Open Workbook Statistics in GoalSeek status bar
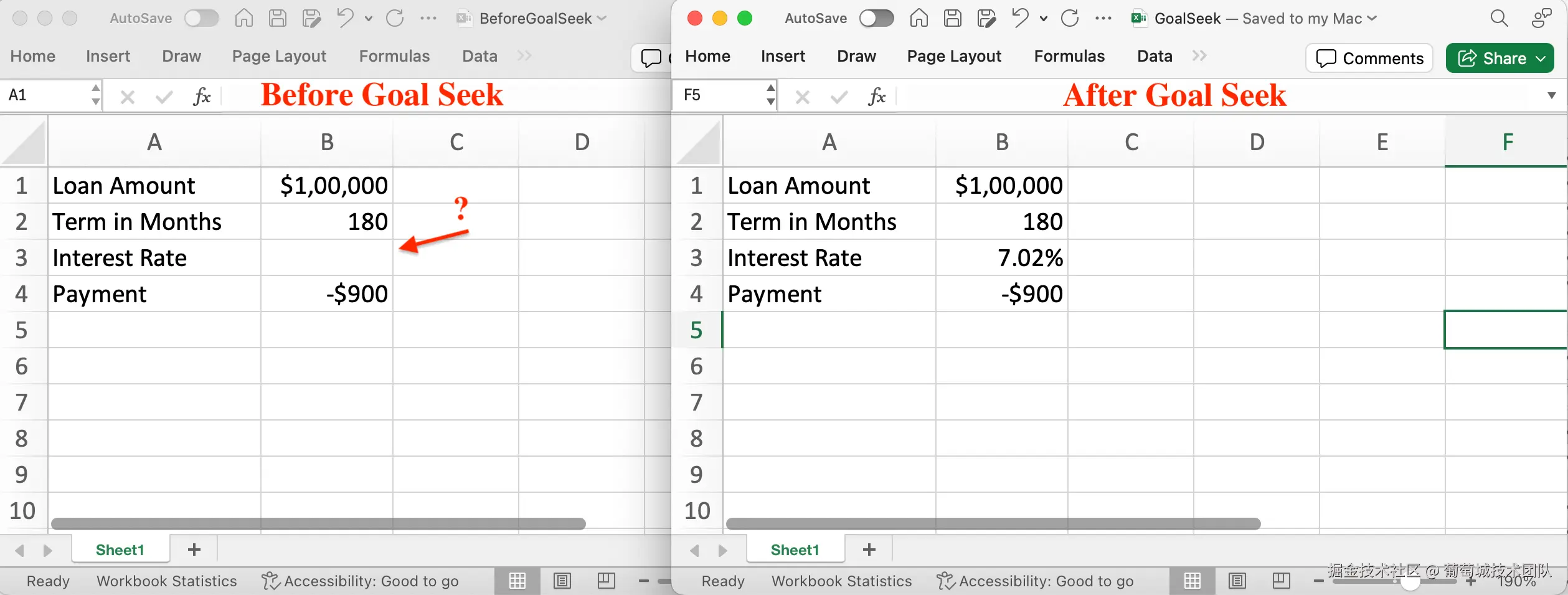Screen dimensions: 1568x595 tap(841, 581)
